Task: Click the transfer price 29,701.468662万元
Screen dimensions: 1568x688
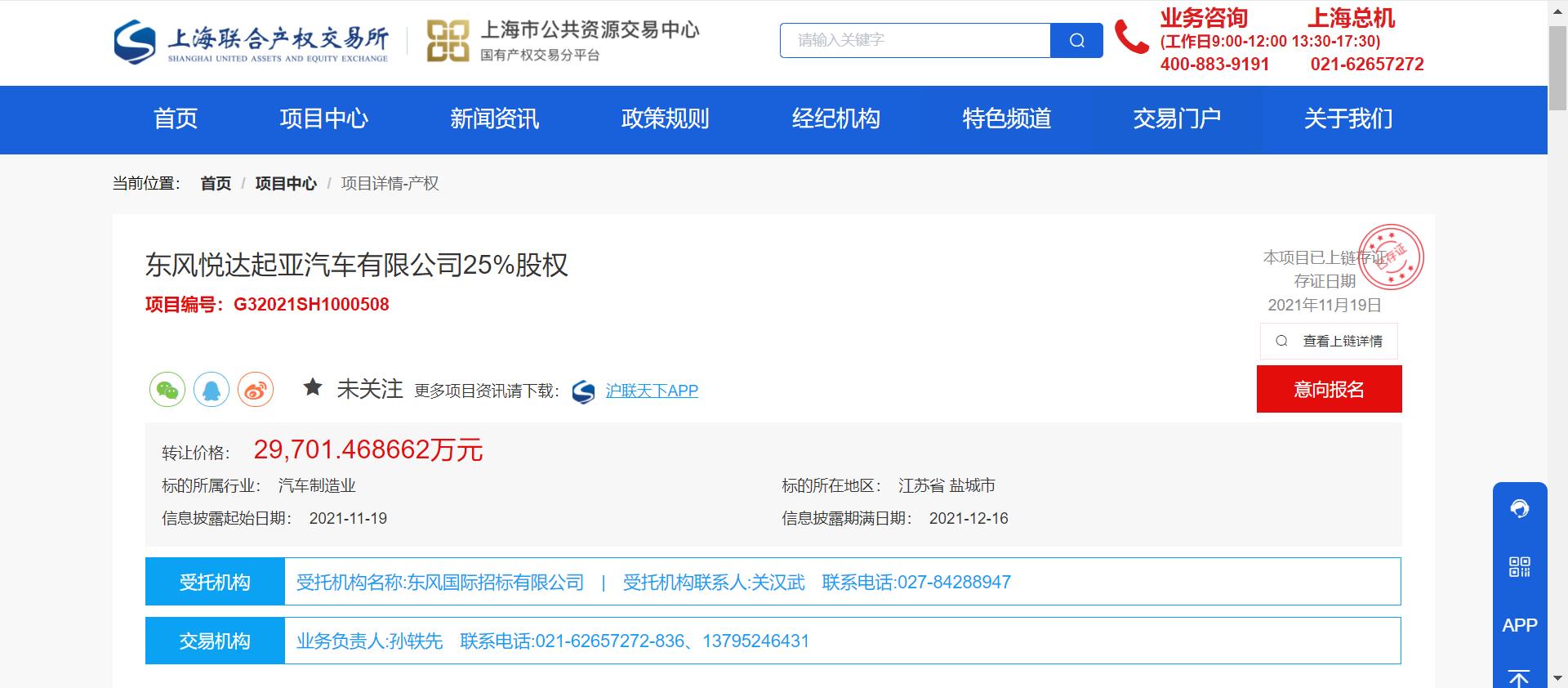Action: (368, 449)
